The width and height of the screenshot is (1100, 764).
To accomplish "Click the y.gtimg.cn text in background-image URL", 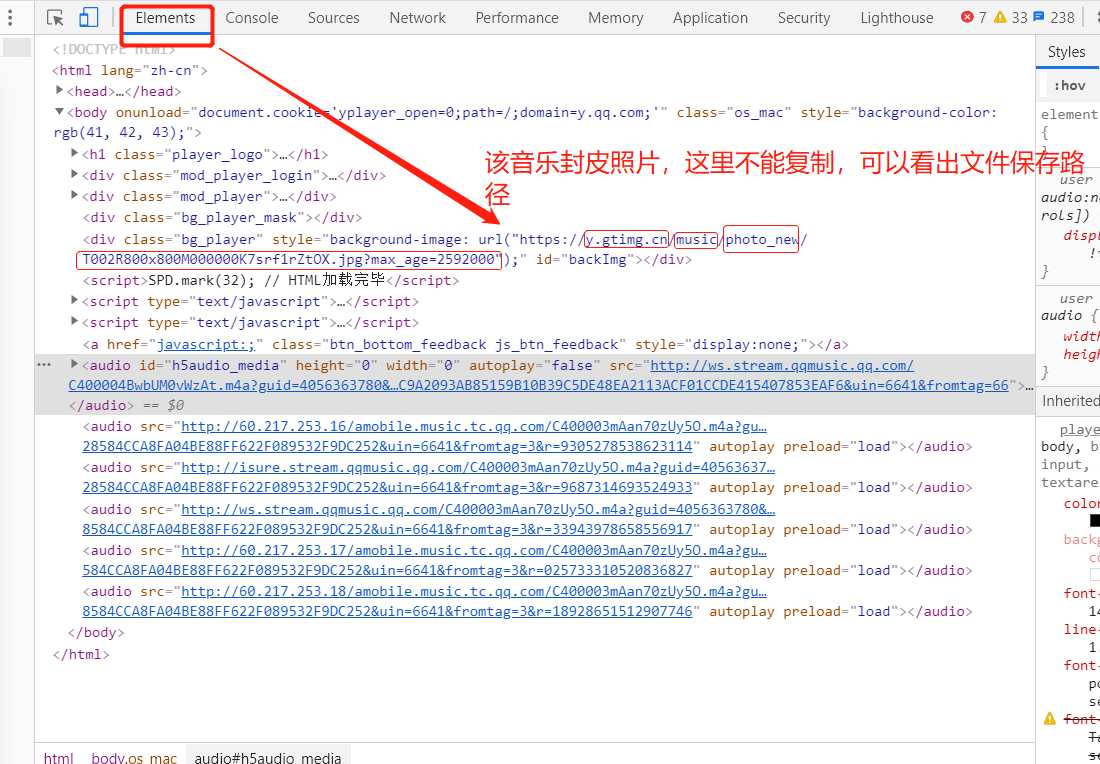I will click(x=627, y=239).
